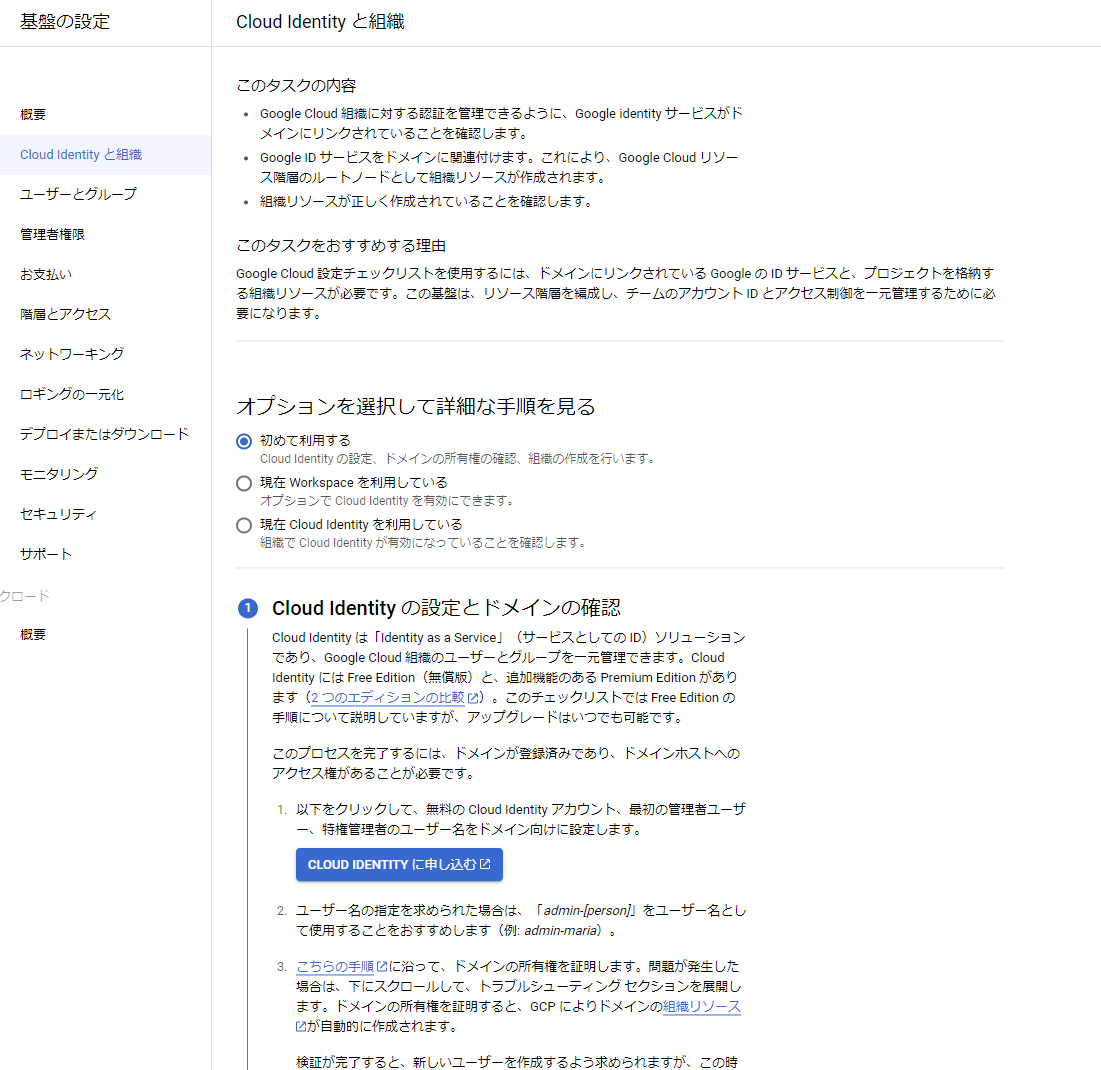Open the 概要 sidebar item under 基盤の設定
This screenshot has height=1070, width=1101.
33,114
